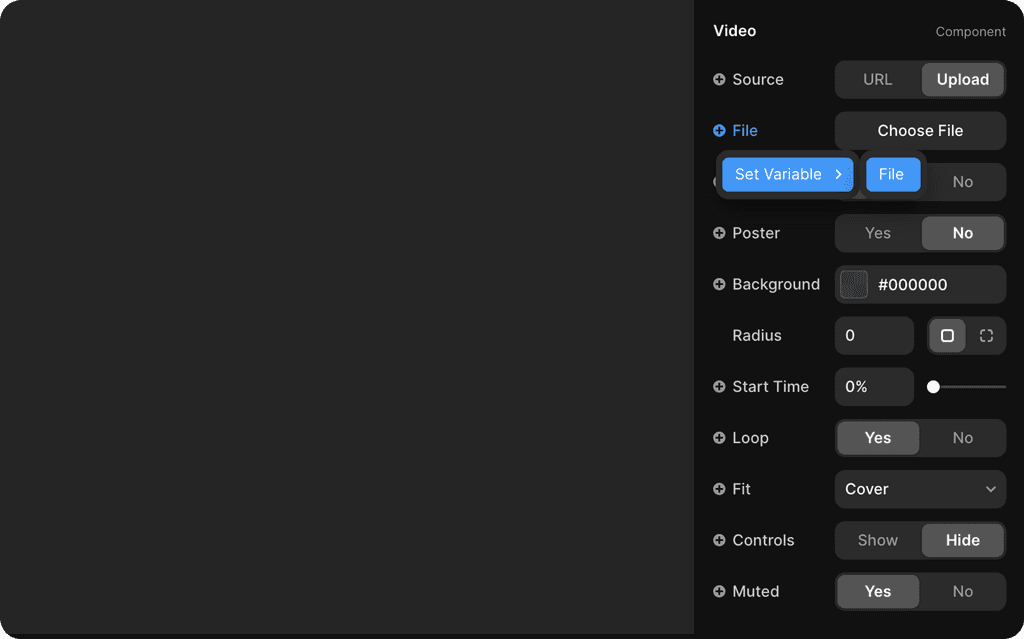Click the Start Time slider handle
The image size is (1024, 639).
point(933,385)
